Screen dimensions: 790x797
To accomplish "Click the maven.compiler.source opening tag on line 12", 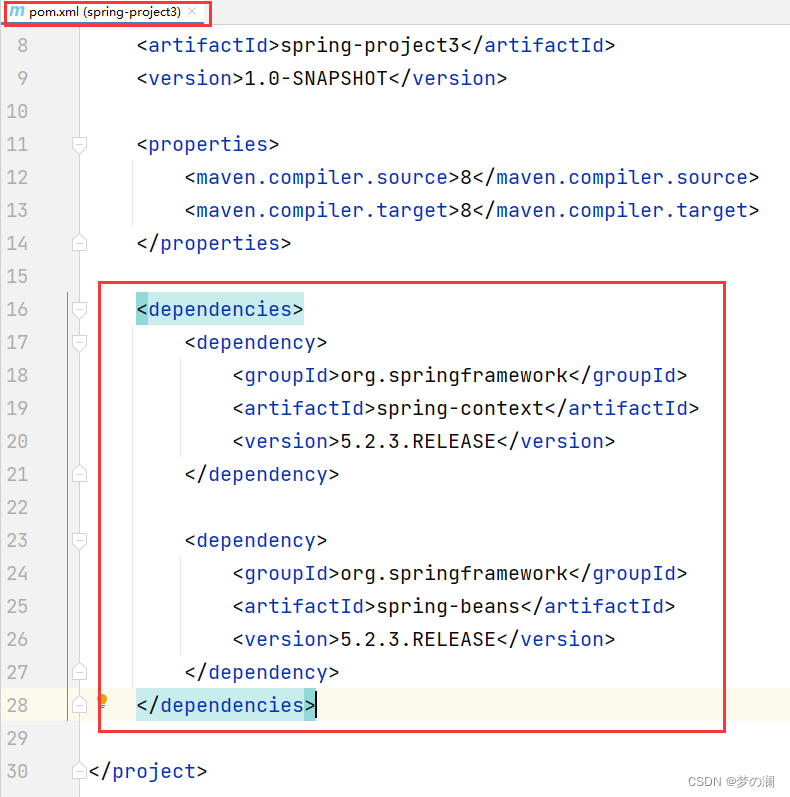I will pyautogui.click(x=322, y=177).
